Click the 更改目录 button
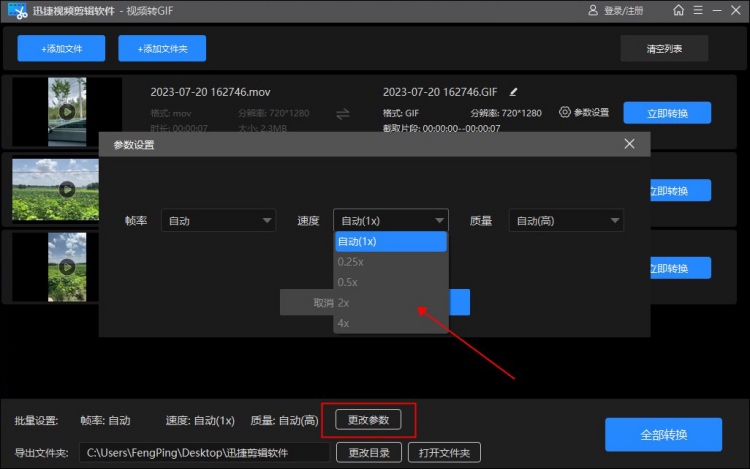Screen dimensions: 750x469 369,452
